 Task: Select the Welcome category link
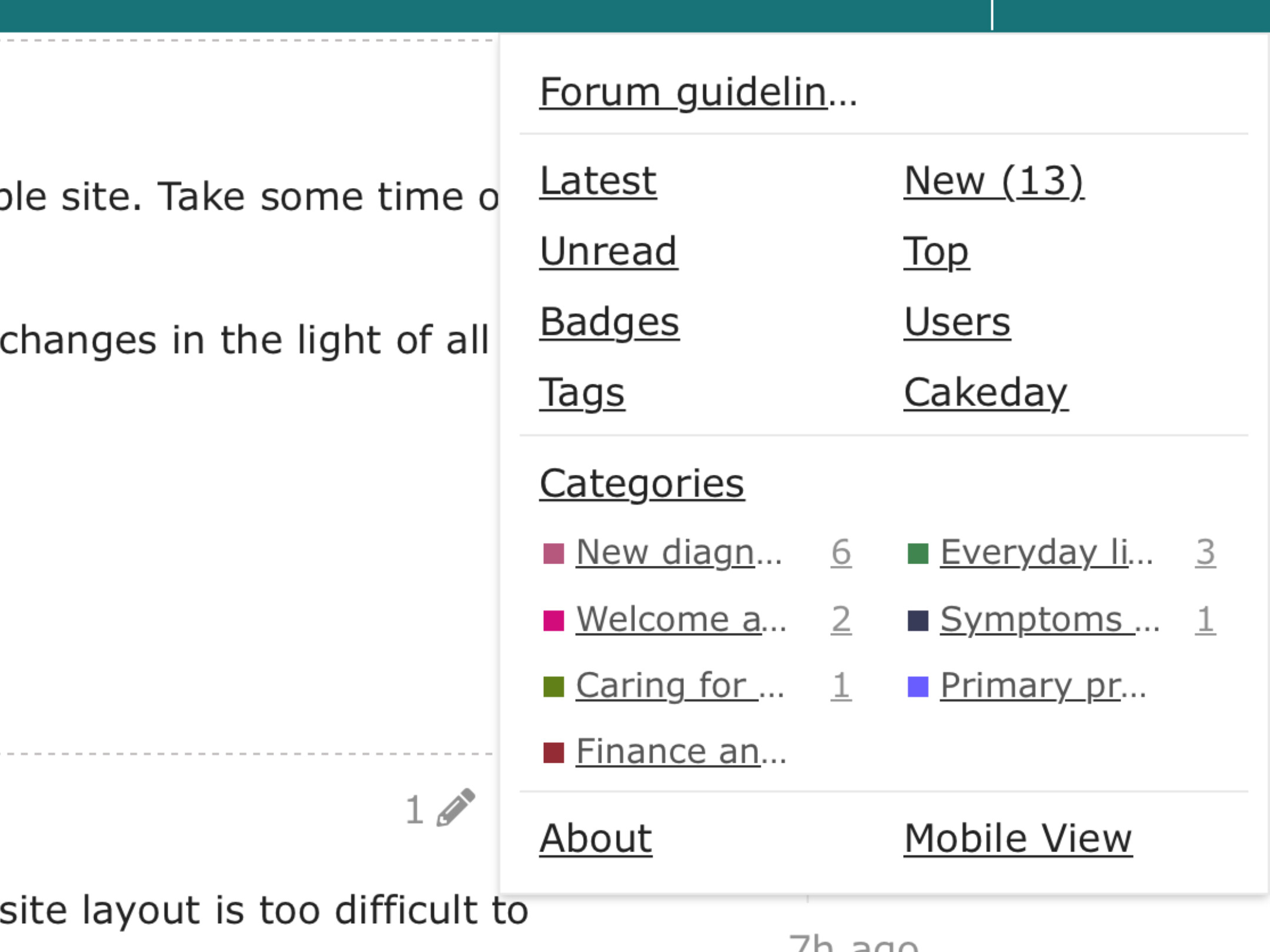coord(681,619)
